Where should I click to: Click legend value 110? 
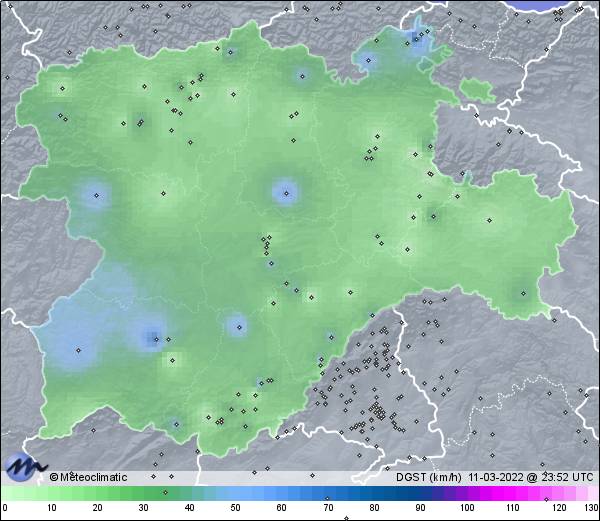pos(513,508)
